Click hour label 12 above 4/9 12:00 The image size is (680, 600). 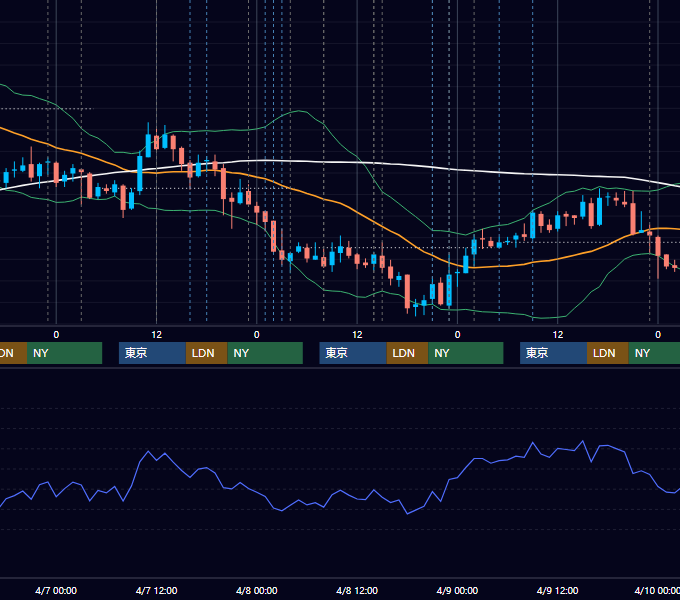[558, 335]
